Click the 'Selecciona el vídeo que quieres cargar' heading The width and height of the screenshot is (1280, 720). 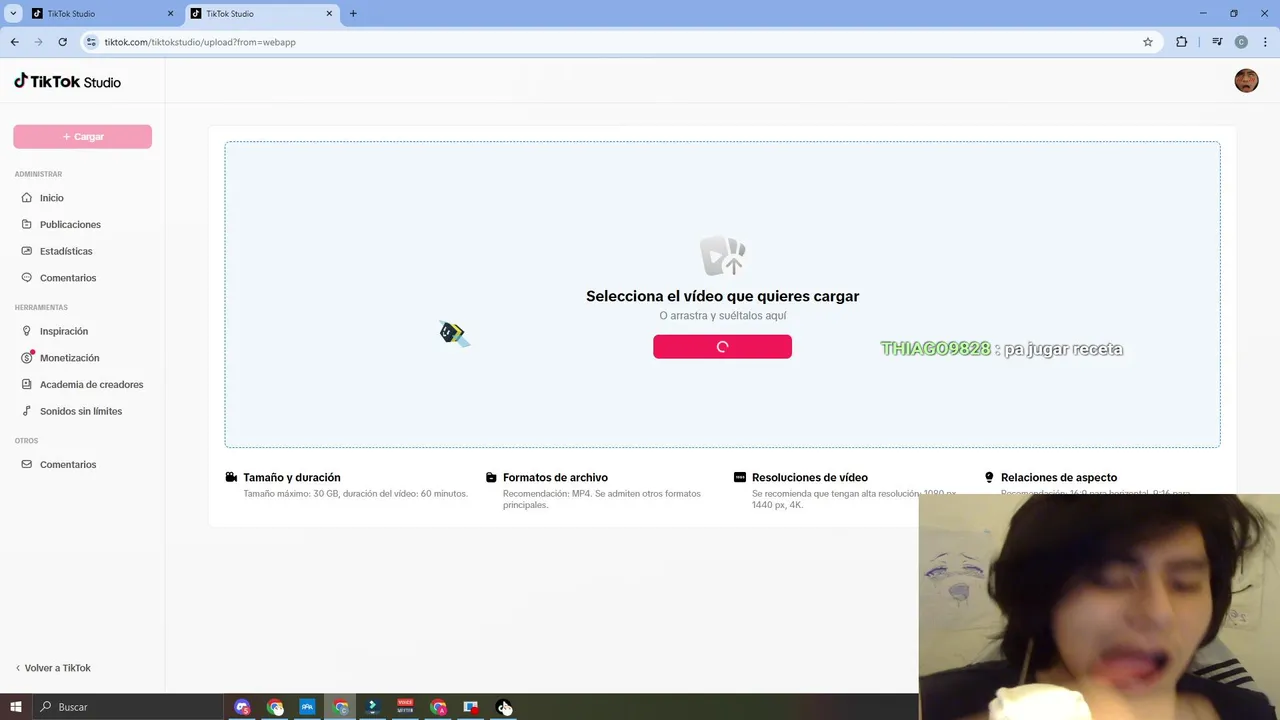[x=722, y=296]
